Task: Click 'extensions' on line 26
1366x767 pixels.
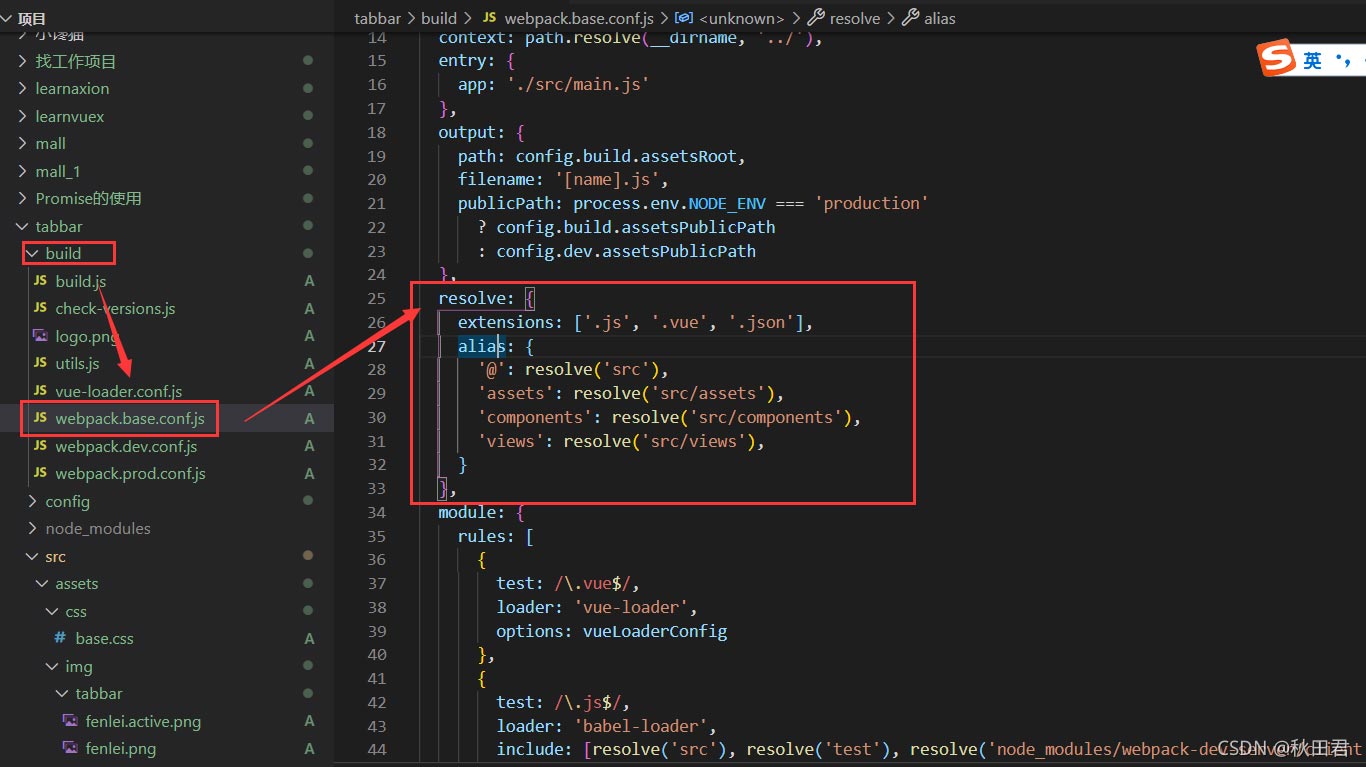Action: pos(506,322)
